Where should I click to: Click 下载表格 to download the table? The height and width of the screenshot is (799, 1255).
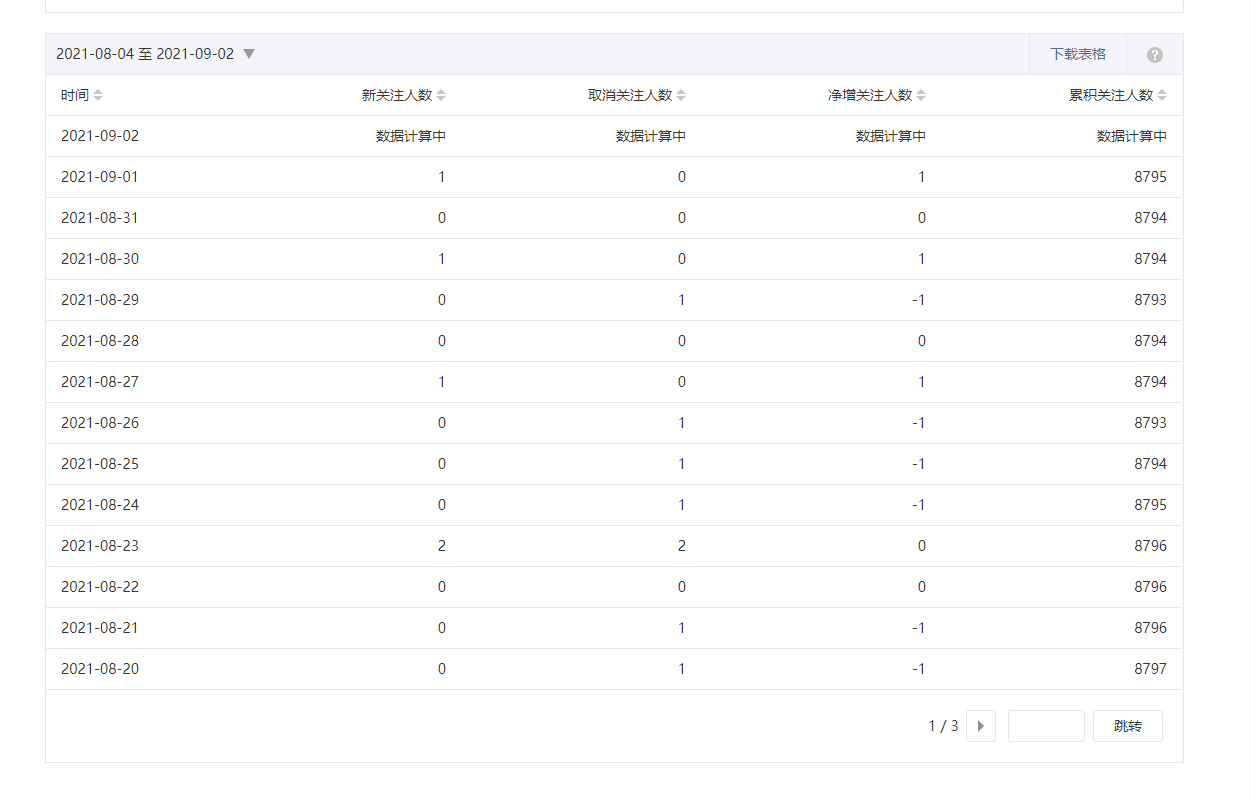(x=1077, y=54)
